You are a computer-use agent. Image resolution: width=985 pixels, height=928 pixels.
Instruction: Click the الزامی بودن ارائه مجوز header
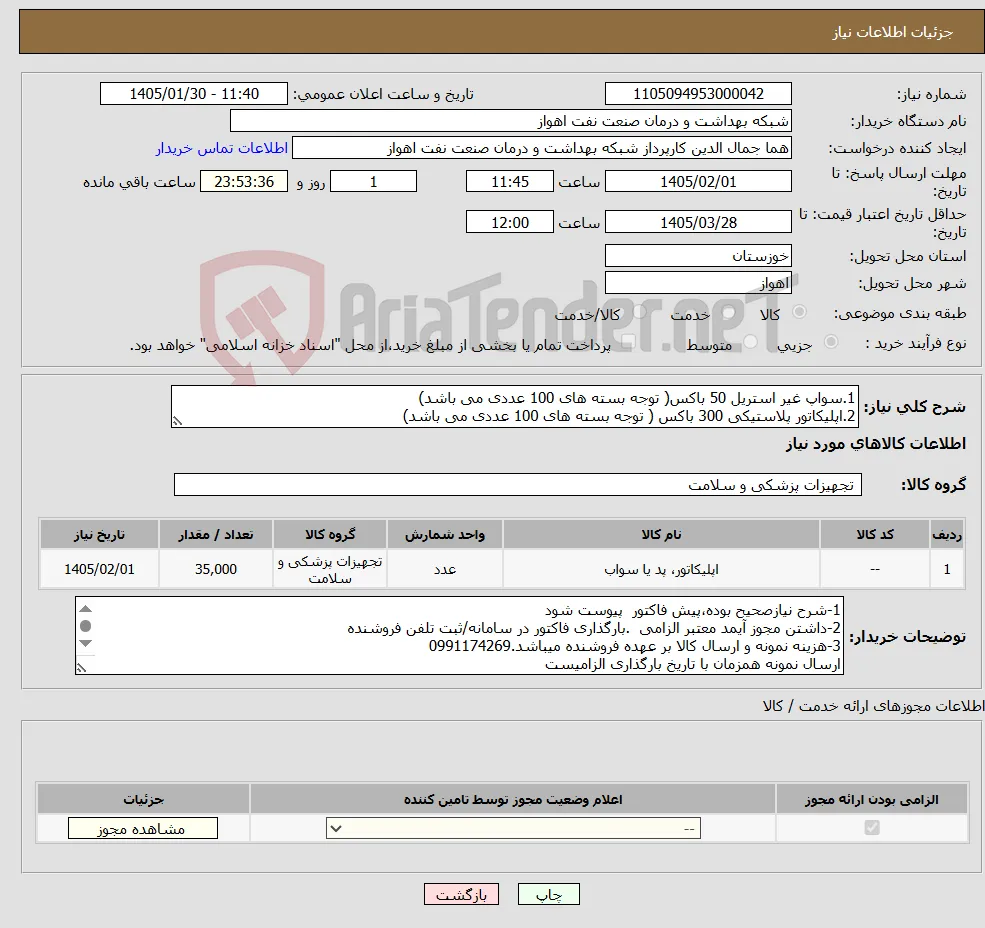[x=872, y=800]
